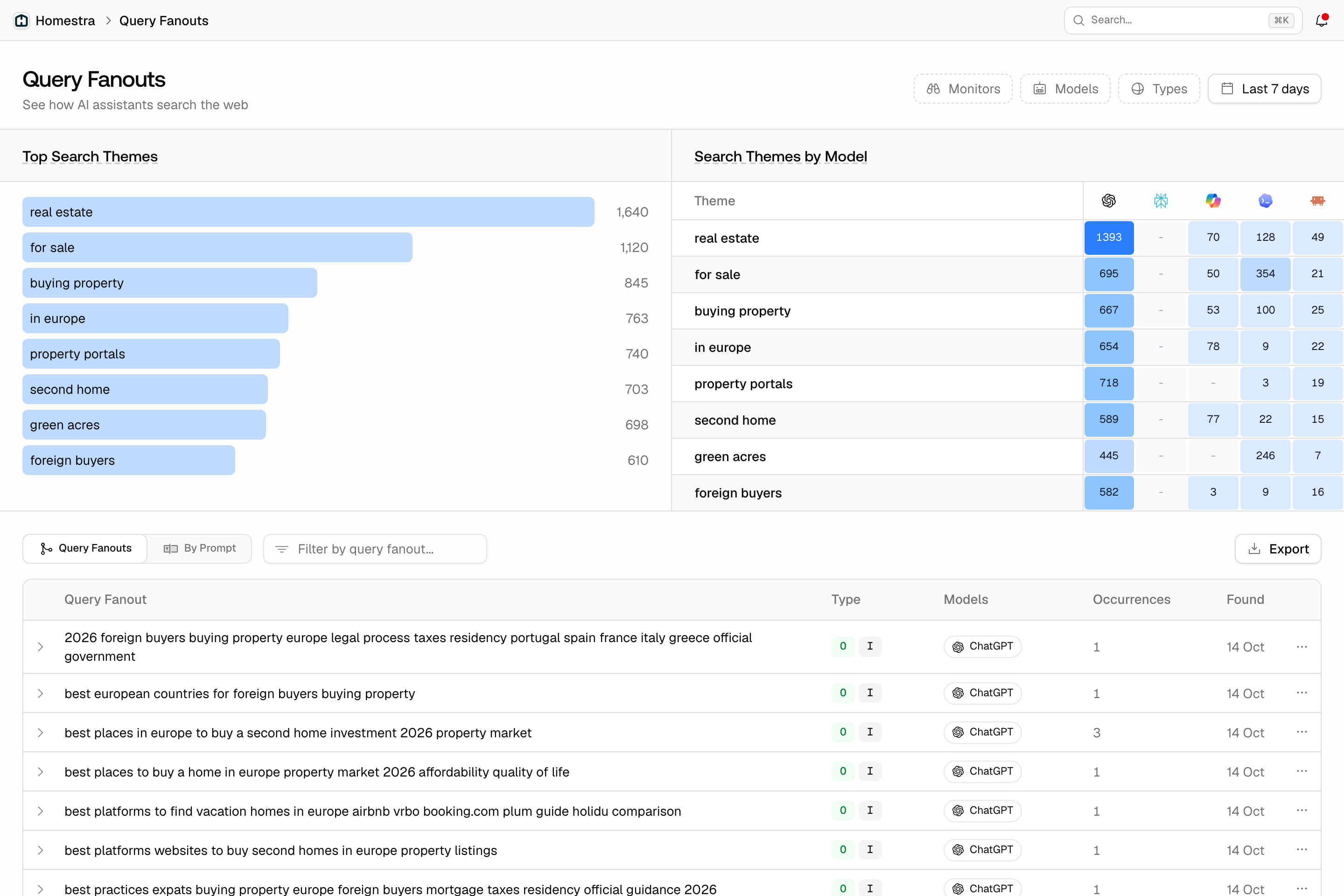Image resolution: width=1344 pixels, height=896 pixels.
Task: Focus the Filter by query fanout field
Action: coord(375,549)
